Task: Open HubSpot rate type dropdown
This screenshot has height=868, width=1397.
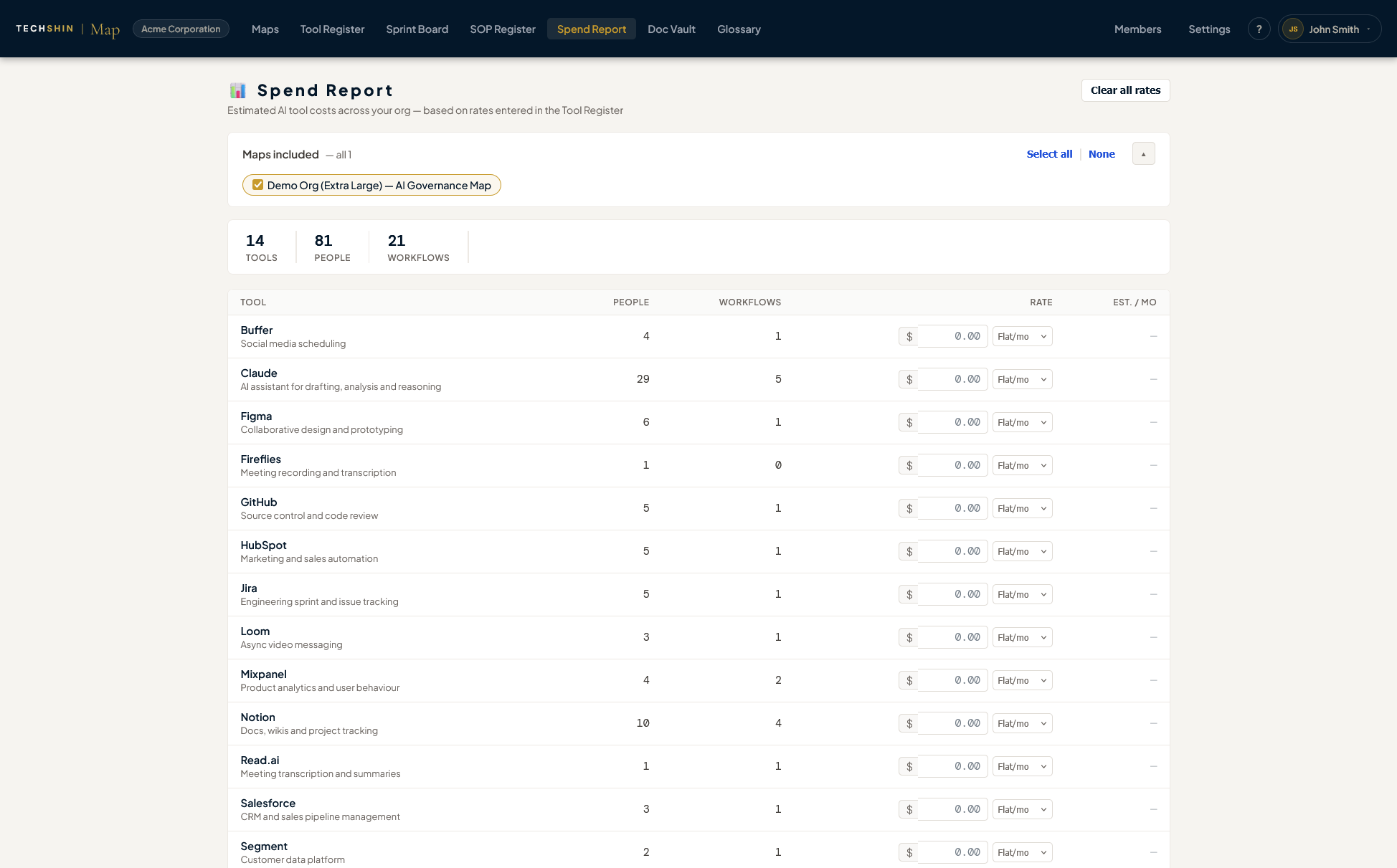Action: tap(1022, 551)
